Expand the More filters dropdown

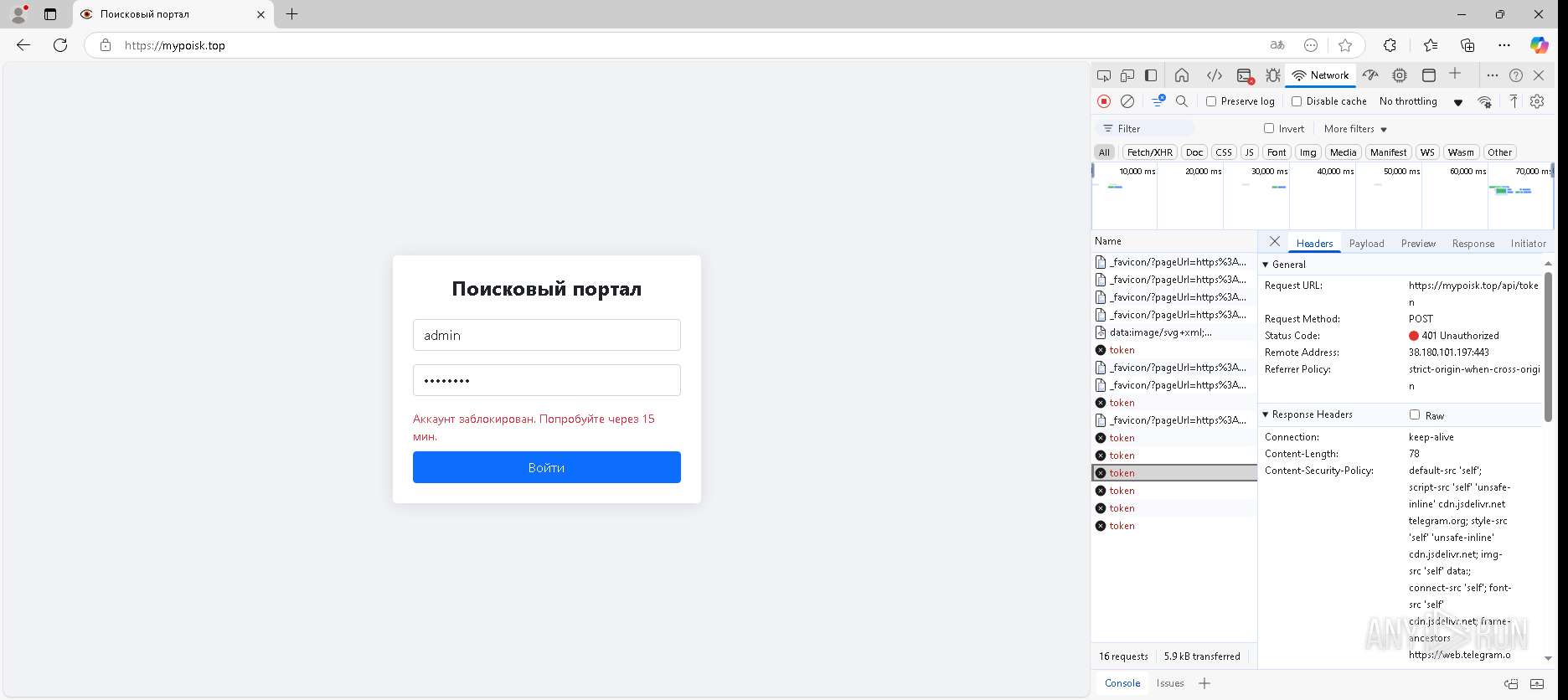click(x=1355, y=129)
